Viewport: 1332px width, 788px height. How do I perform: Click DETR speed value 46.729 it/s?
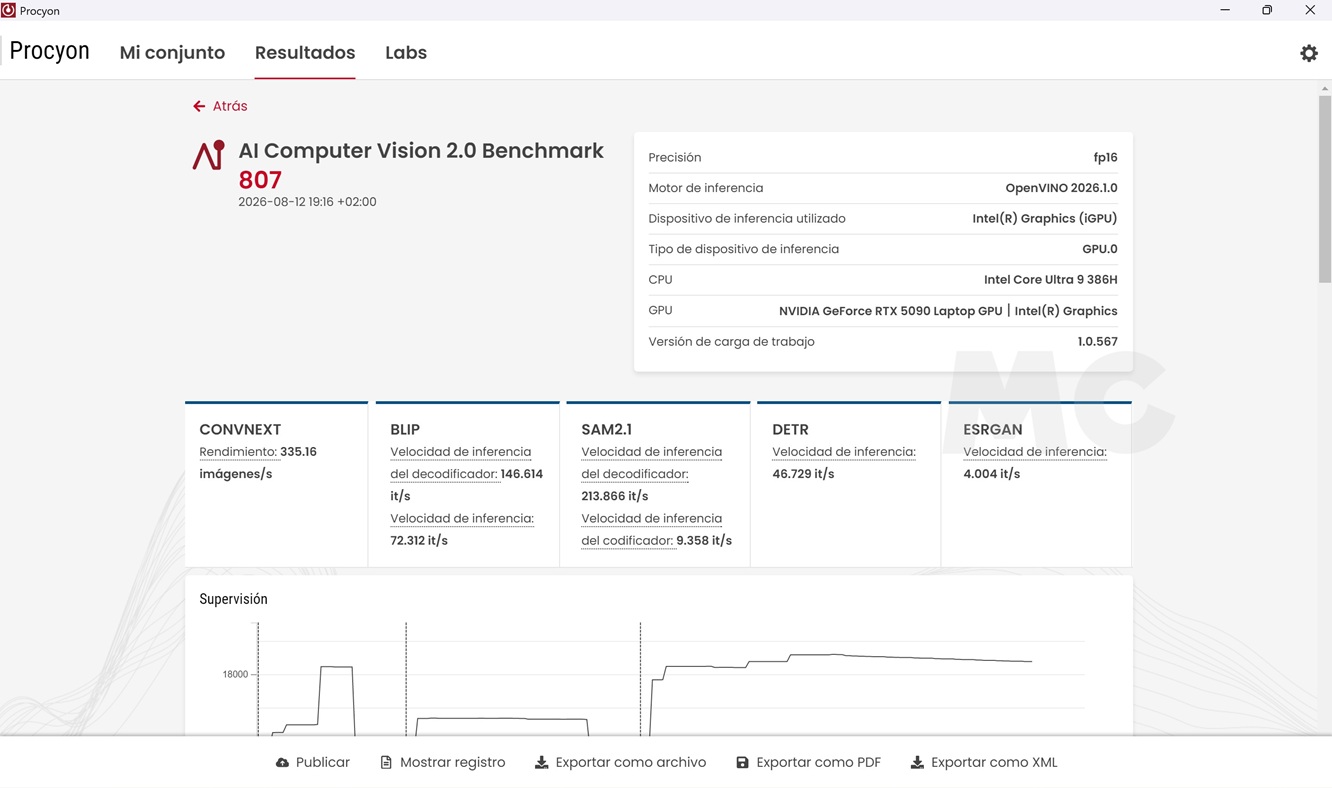(x=803, y=474)
